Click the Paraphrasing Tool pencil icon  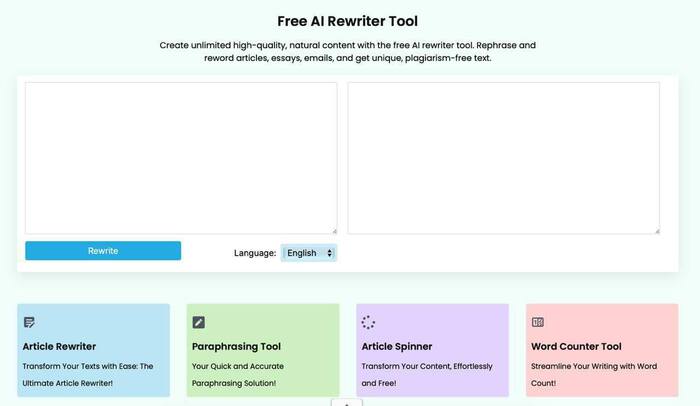198,322
